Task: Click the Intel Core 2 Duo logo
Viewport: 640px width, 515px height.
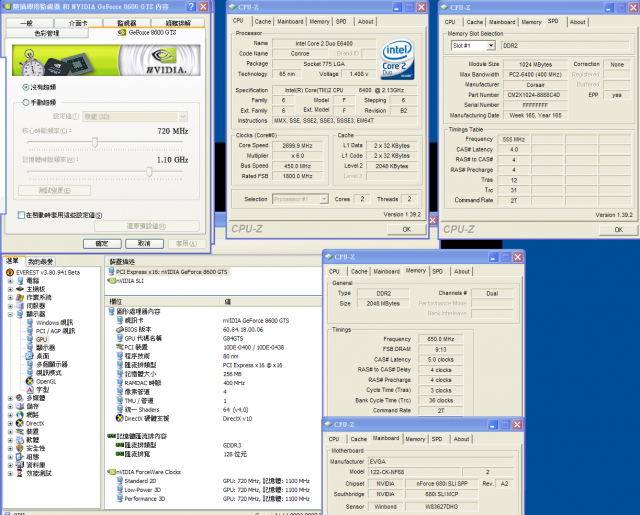Action: pos(398,60)
